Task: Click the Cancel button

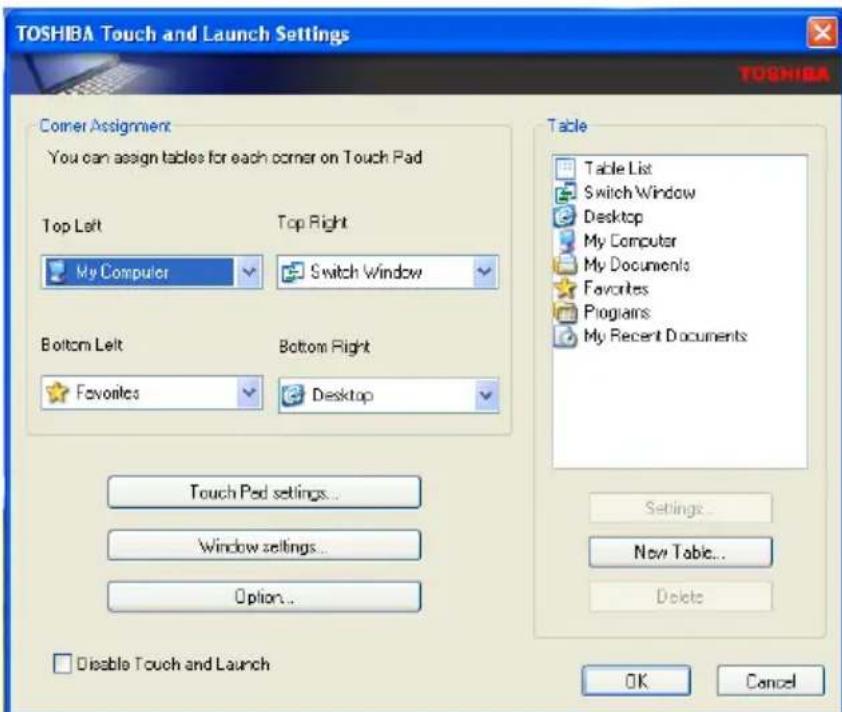Action: click(771, 681)
